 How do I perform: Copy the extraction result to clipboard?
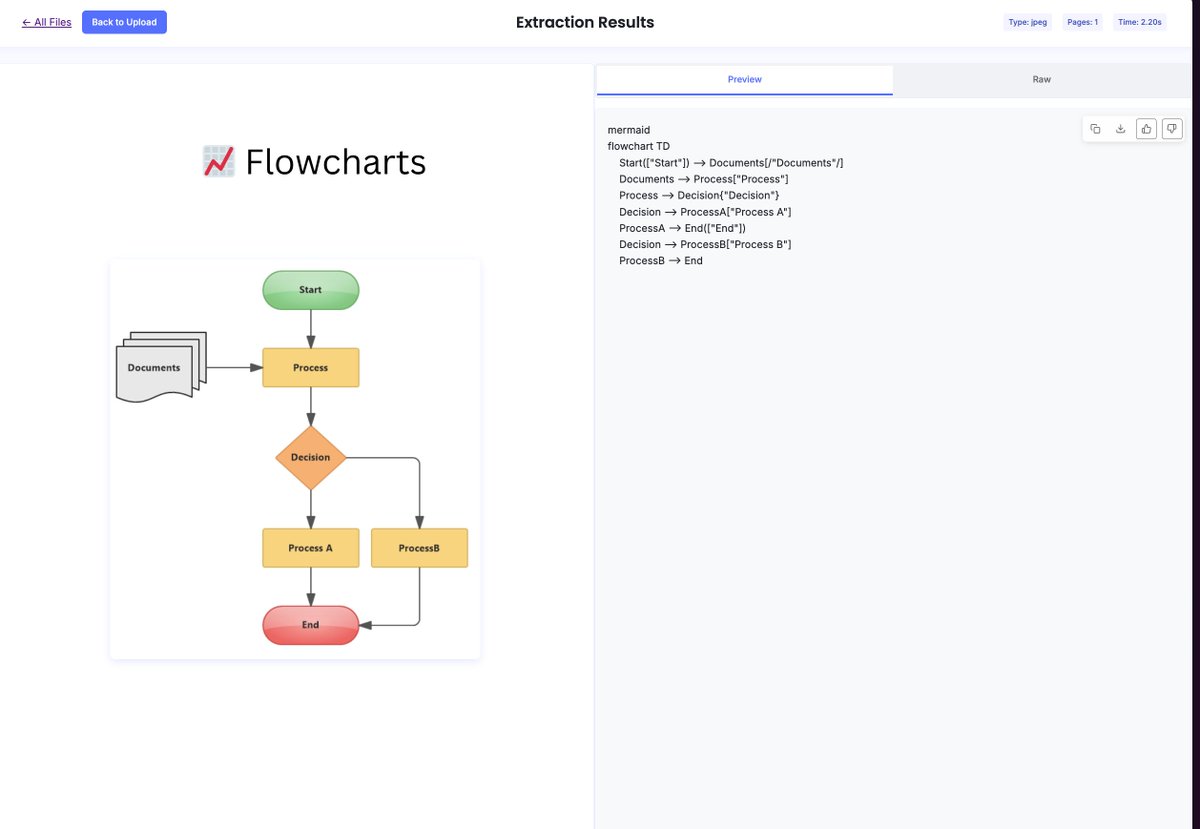click(1095, 129)
